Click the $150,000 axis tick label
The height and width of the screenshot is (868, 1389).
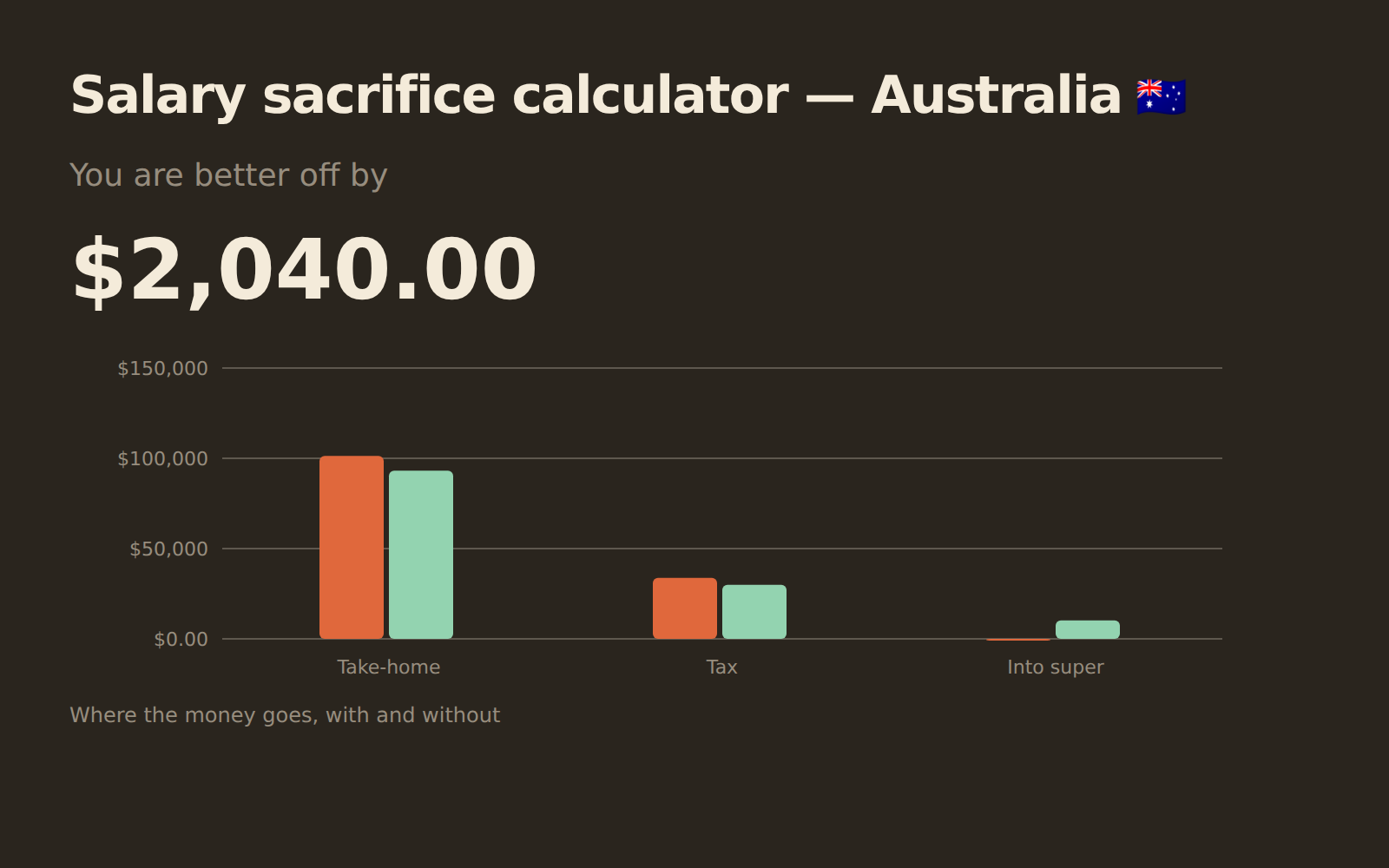click(x=163, y=368)
